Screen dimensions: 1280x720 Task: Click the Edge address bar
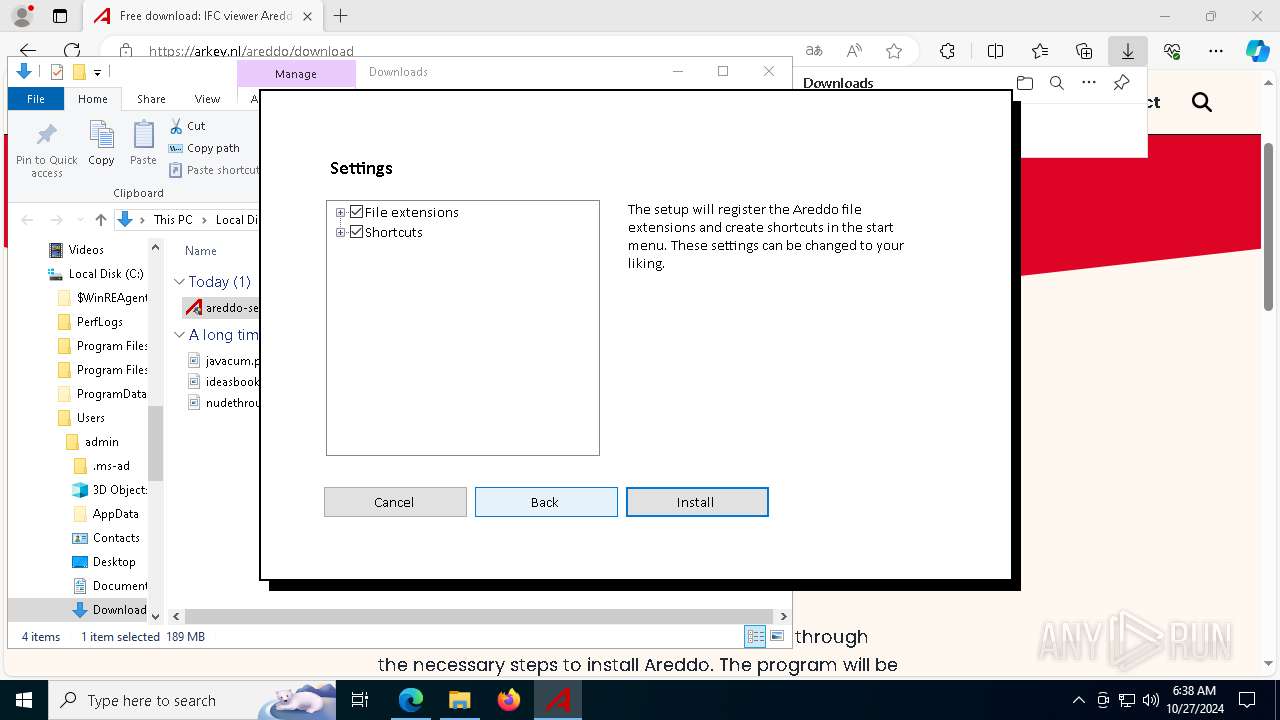450,51
